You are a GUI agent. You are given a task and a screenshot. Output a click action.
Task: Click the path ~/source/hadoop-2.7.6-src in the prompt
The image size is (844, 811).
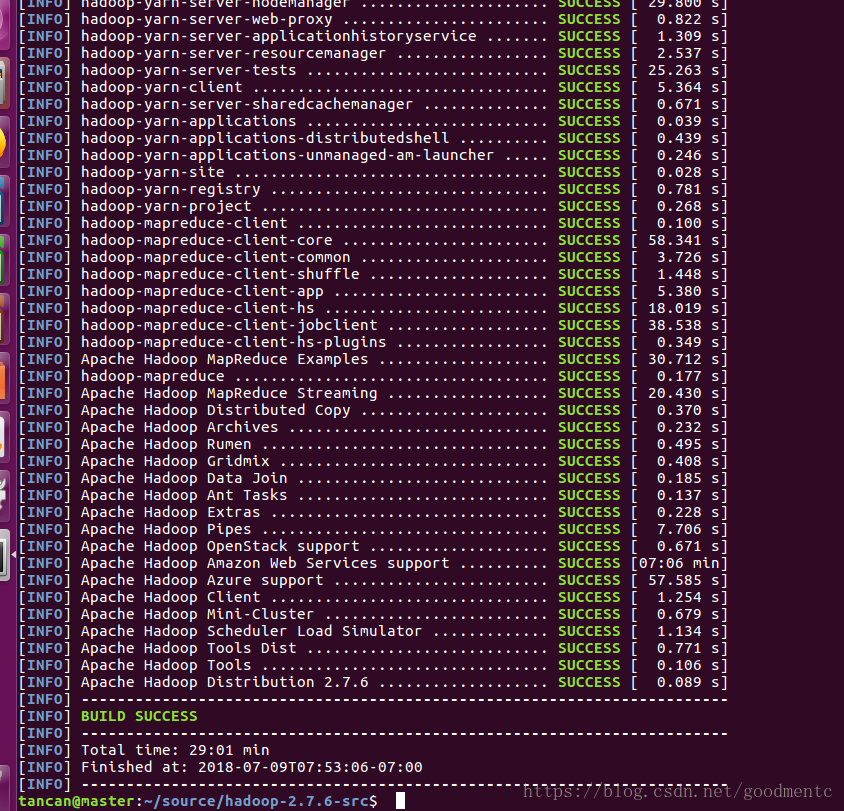pos(256,801)
